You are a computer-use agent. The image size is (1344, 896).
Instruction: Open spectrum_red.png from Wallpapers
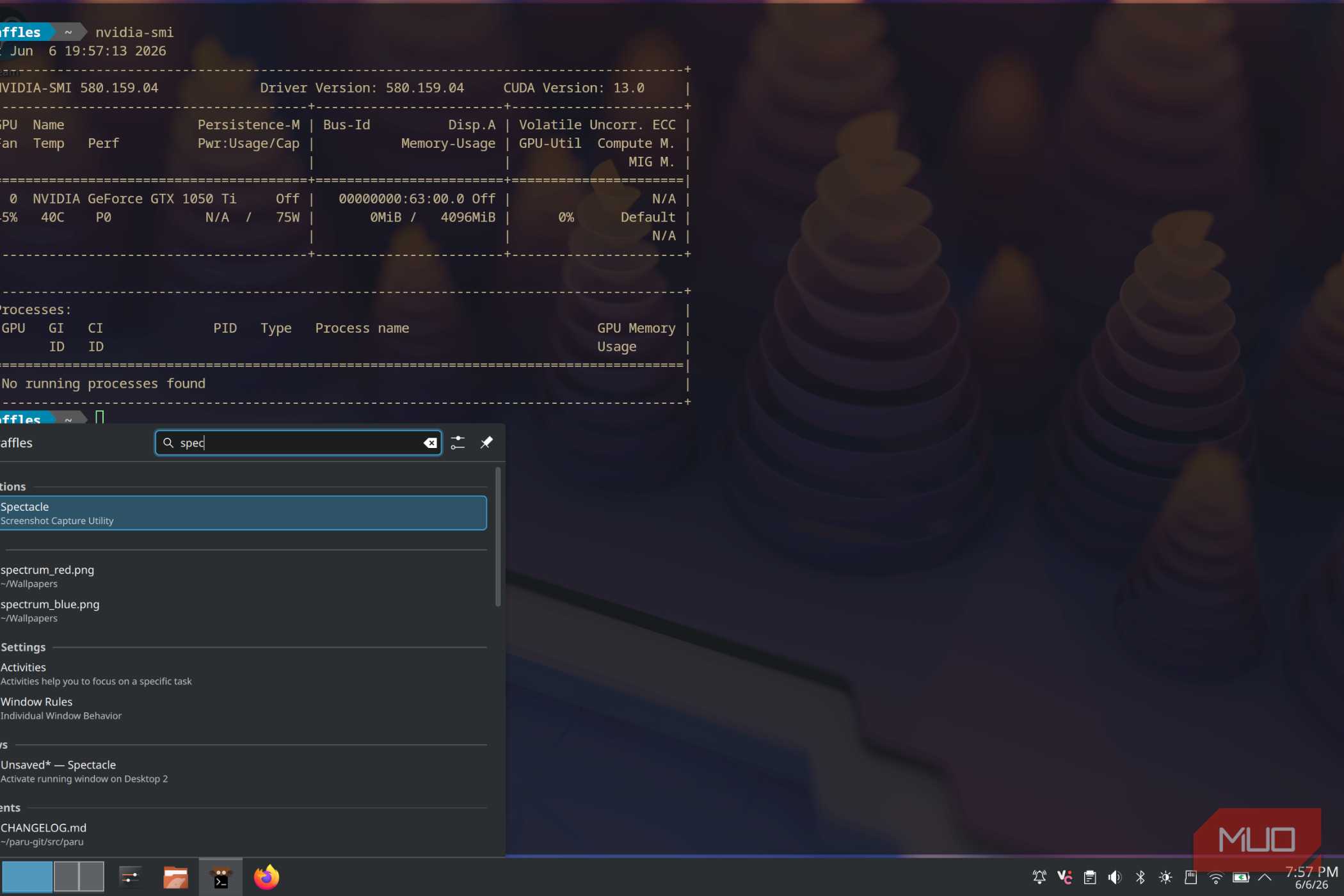click(243, 576)
